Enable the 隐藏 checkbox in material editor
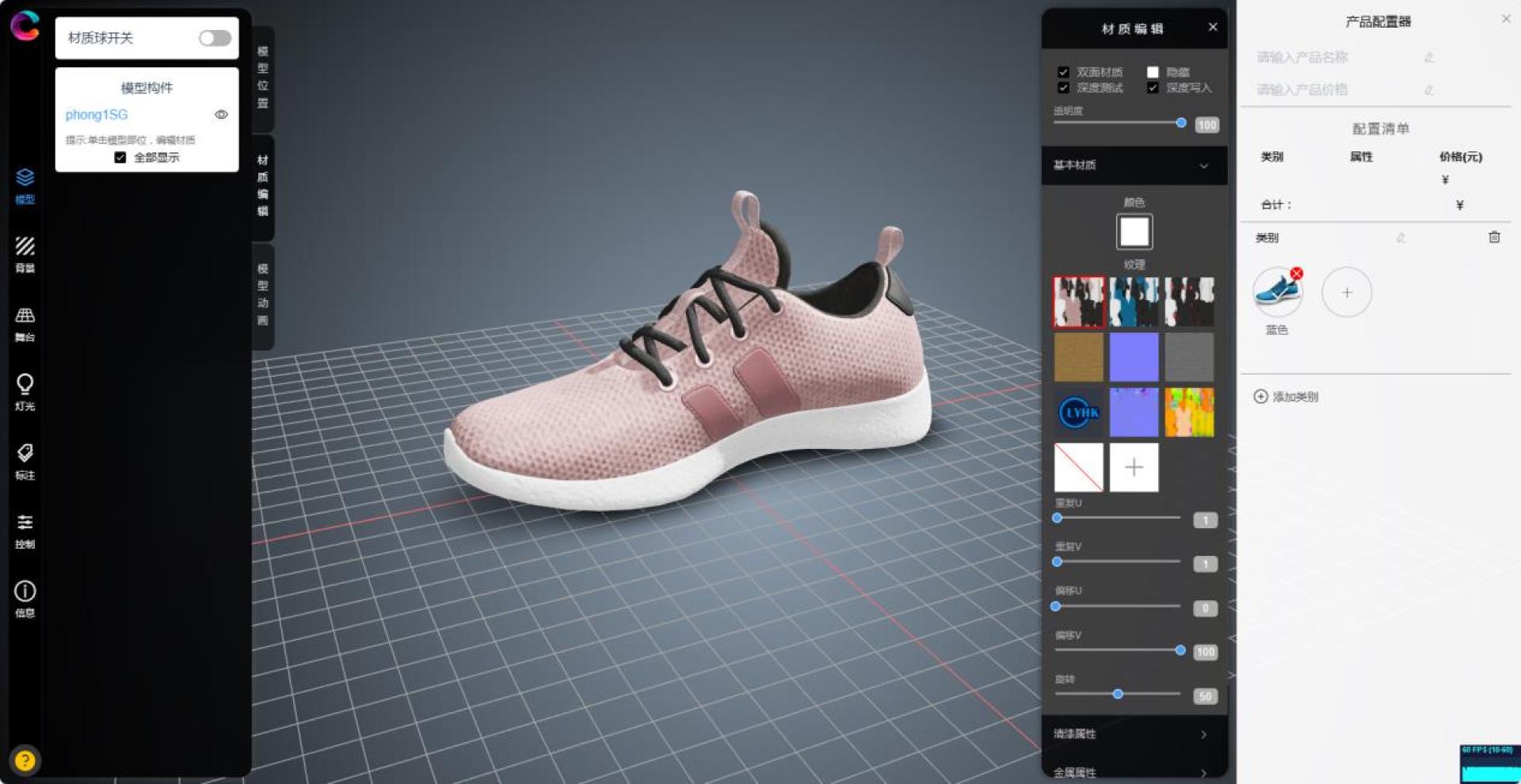 tap(1153, 72)
